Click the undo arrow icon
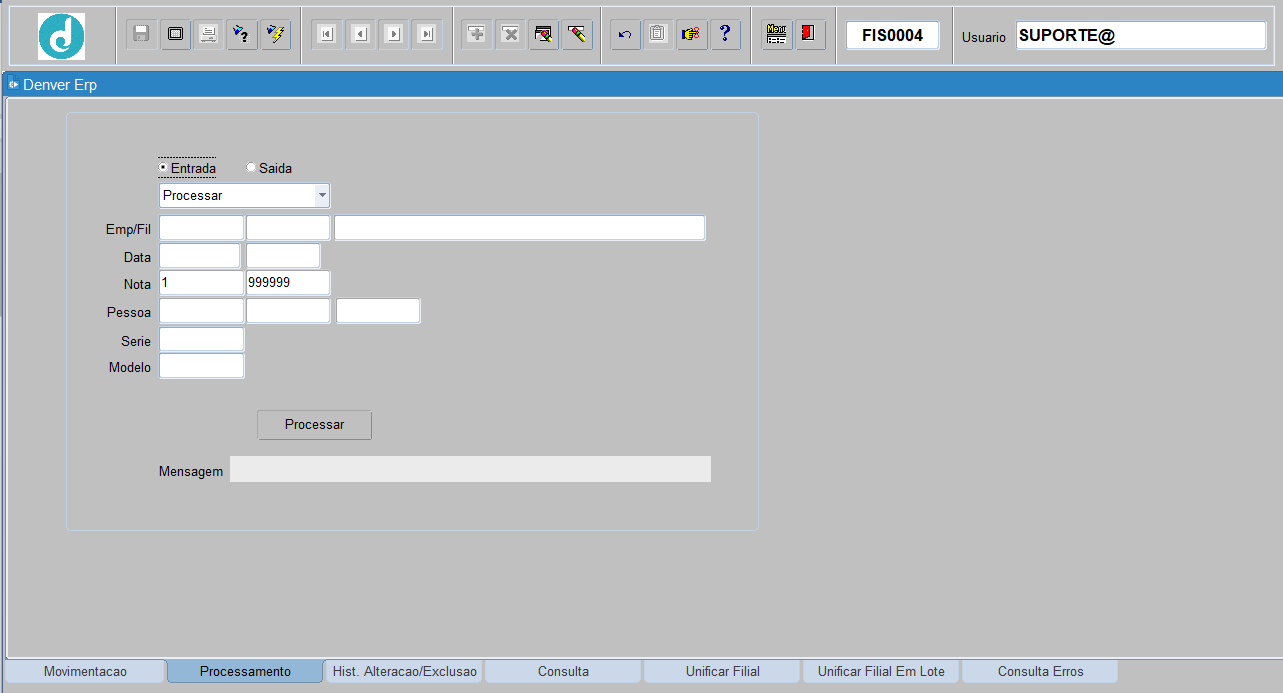Screen dimensions: 1283x693 click(625, 34)
